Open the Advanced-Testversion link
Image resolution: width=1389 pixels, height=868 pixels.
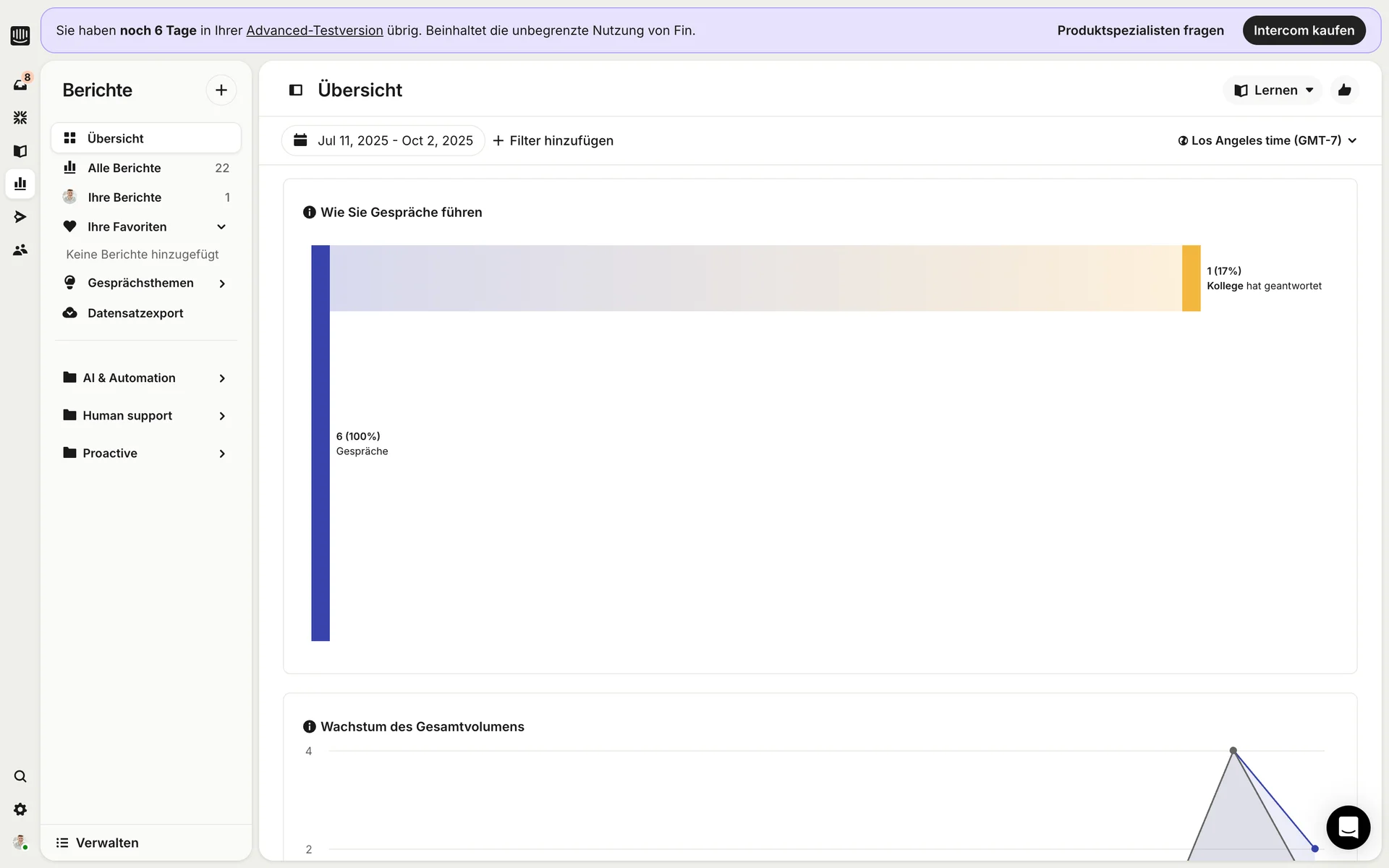pyautogui.click(x=315, y=30)
